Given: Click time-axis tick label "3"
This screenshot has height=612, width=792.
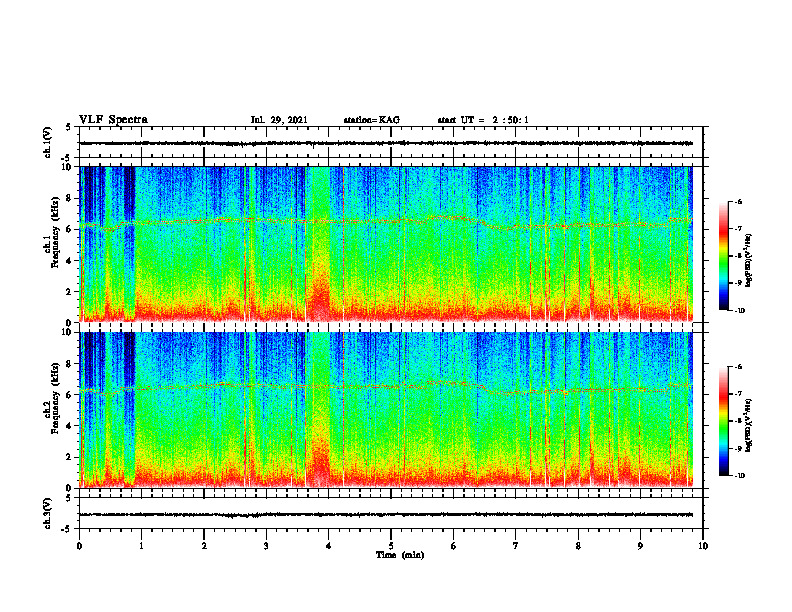Looking at the screenshot, I should pyautogui.click(x=266, y=546).
